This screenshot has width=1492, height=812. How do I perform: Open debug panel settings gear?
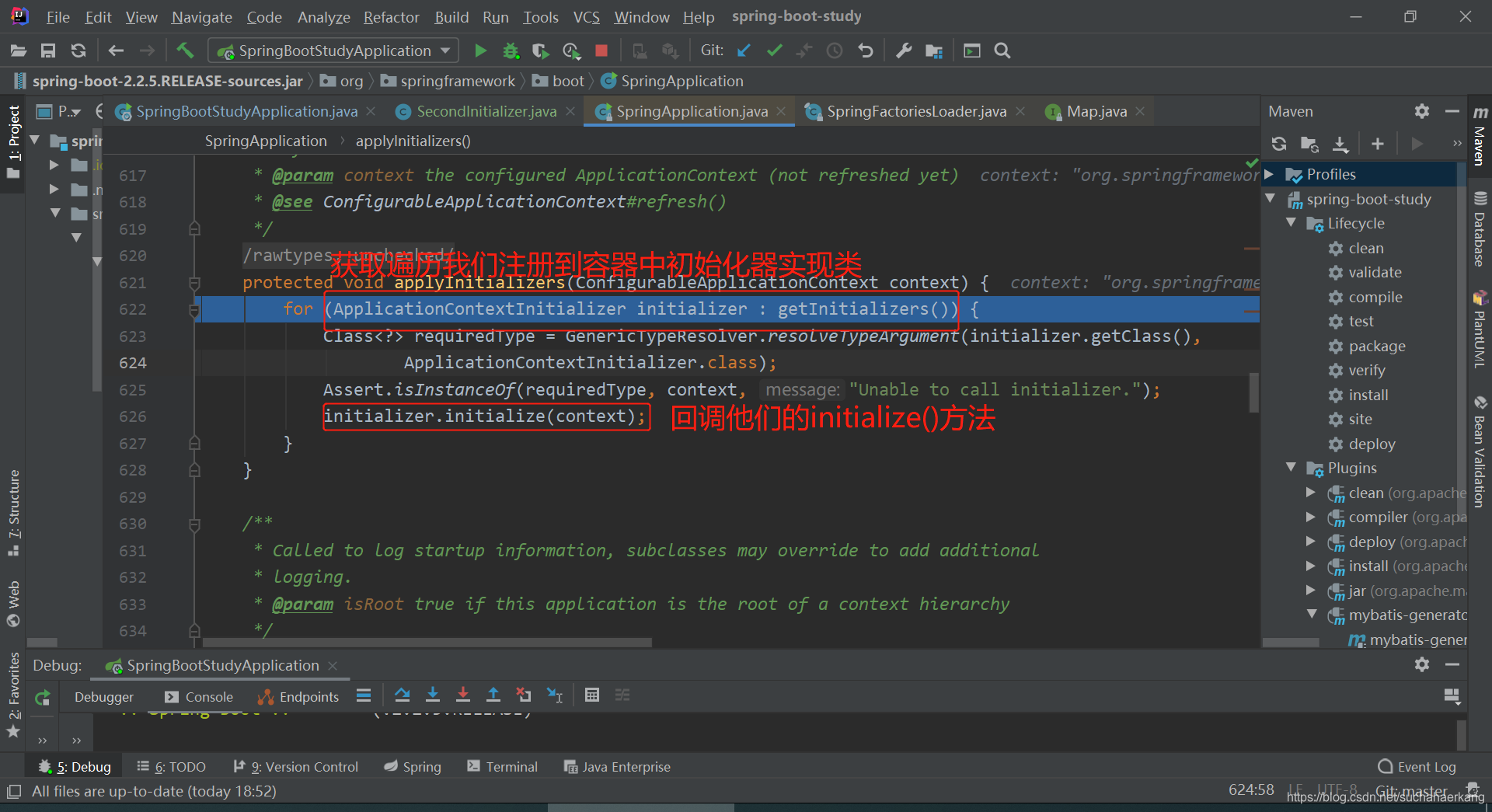point(1422,664)
